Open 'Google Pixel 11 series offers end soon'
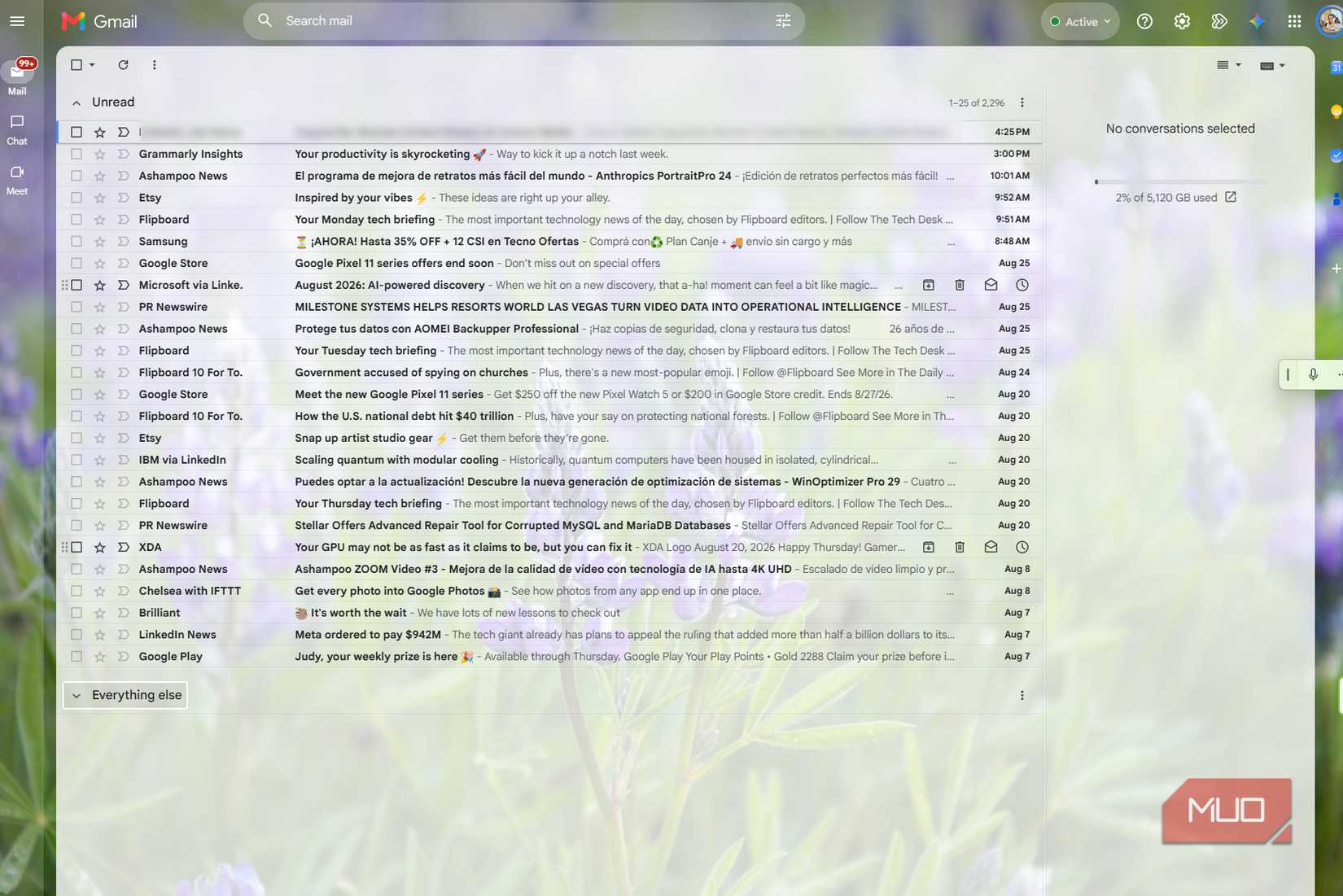Image resolution: width=1343 pixels, height=896 pixels. pyautogui.click(x=549, y=264)
